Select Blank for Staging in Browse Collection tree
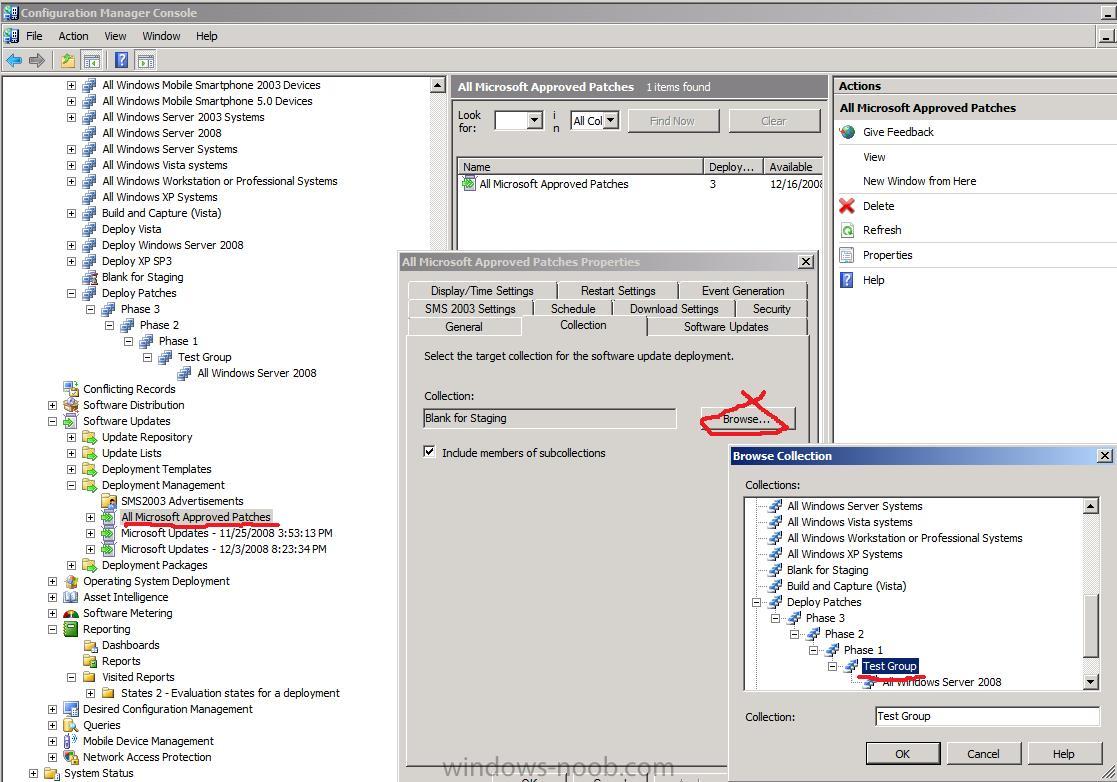The image size is (1117, 782). (828, 570)
